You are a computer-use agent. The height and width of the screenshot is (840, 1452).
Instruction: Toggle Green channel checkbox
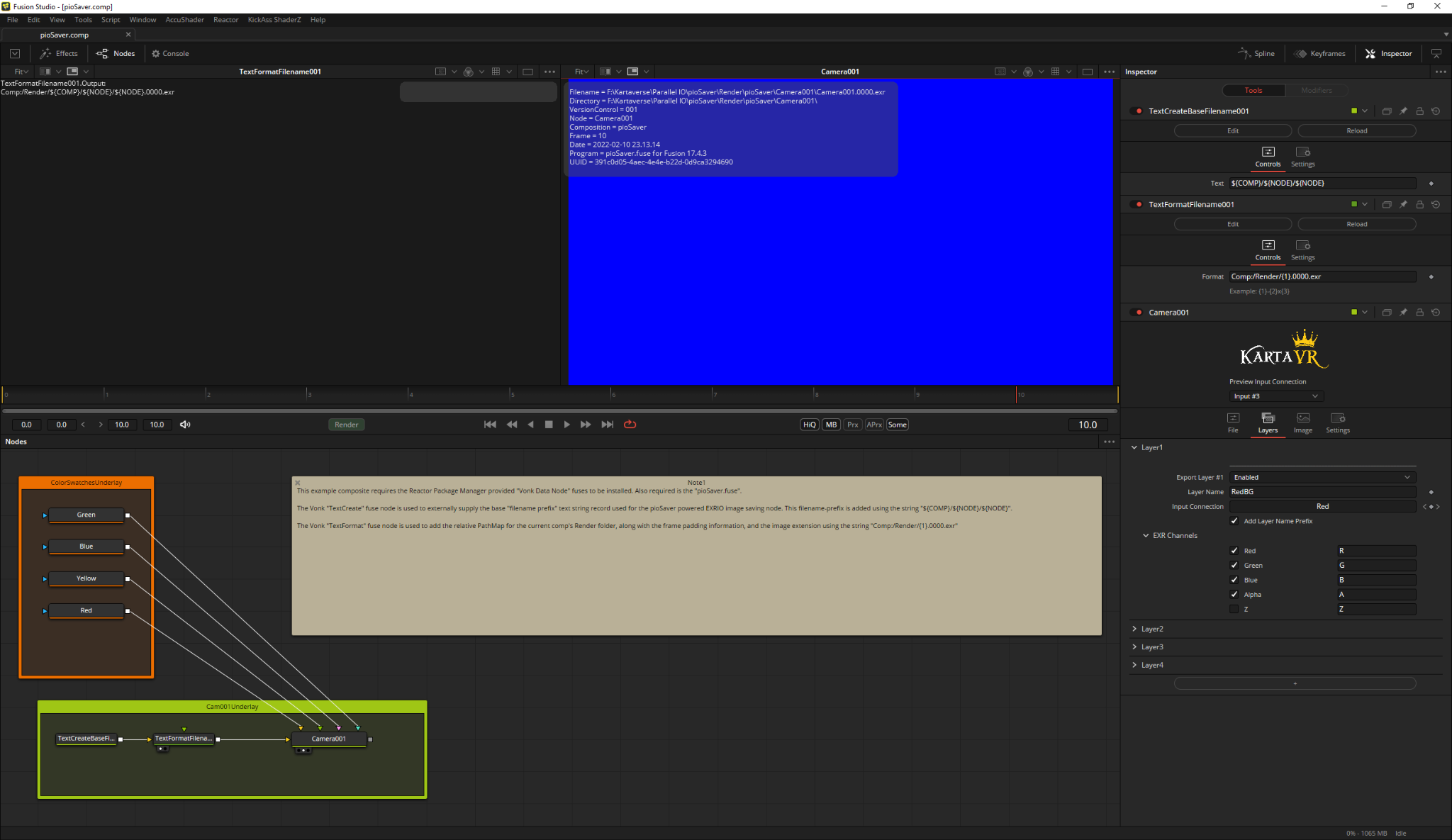pos(1234,565)
